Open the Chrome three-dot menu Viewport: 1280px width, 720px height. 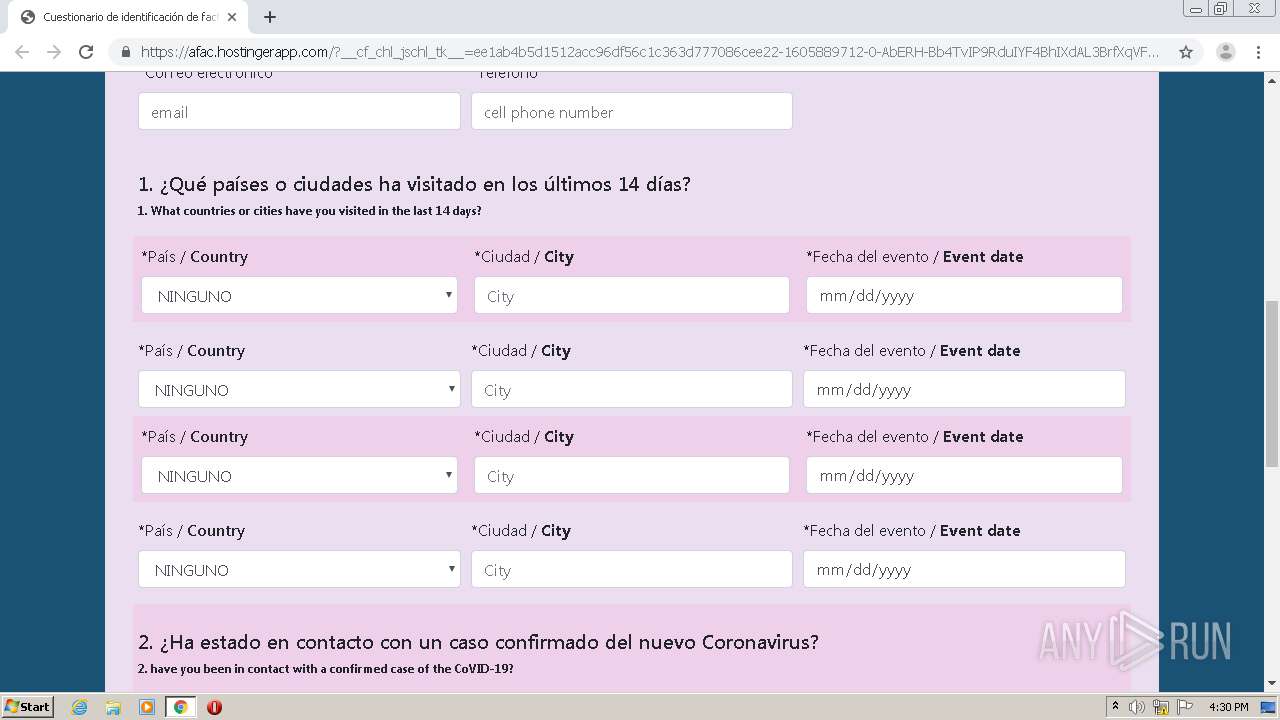[1258, 52]
